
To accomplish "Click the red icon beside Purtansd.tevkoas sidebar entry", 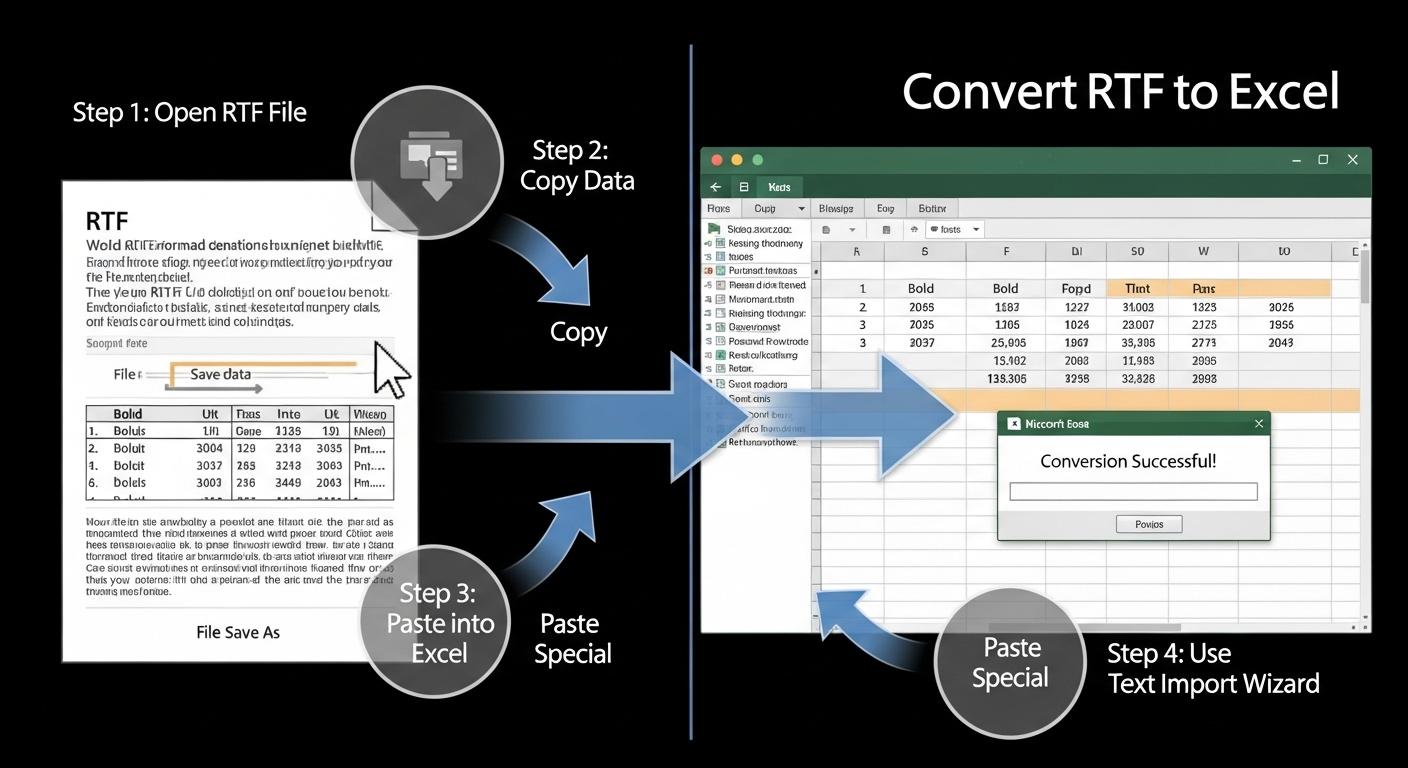I will pyautogui.click(x=708, y=271).
